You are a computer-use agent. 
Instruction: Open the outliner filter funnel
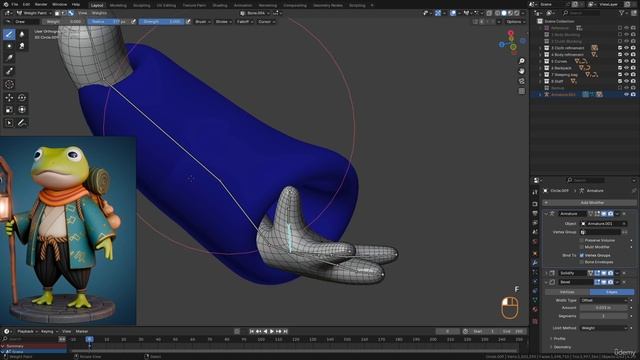622,13
